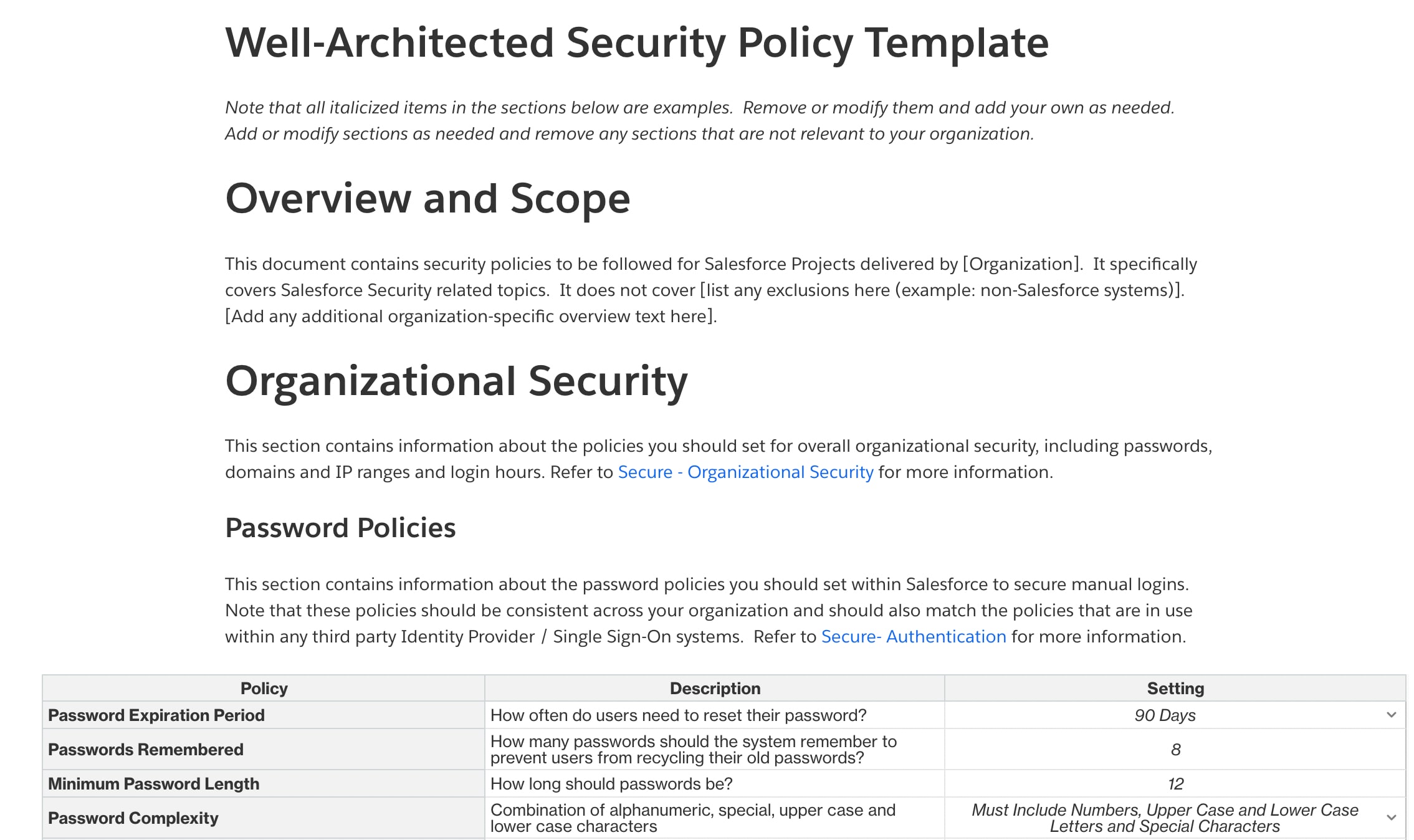Screen dimensions: 1414x840
Task: Open the "Secure- Authentication" link
Action: pyautogui.click(x=912, y=636)
